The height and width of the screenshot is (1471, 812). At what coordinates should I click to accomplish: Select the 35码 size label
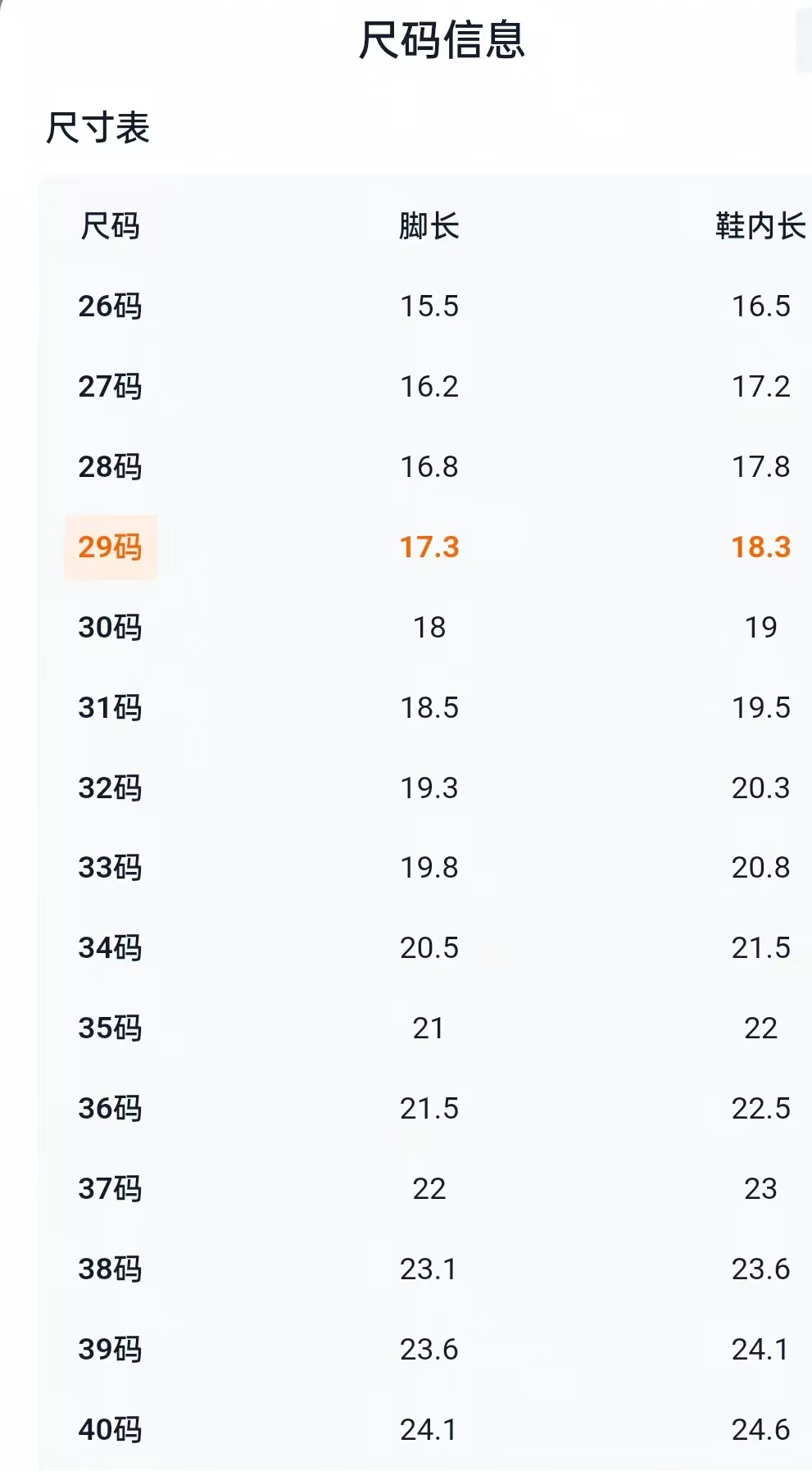pos(111,1028)
